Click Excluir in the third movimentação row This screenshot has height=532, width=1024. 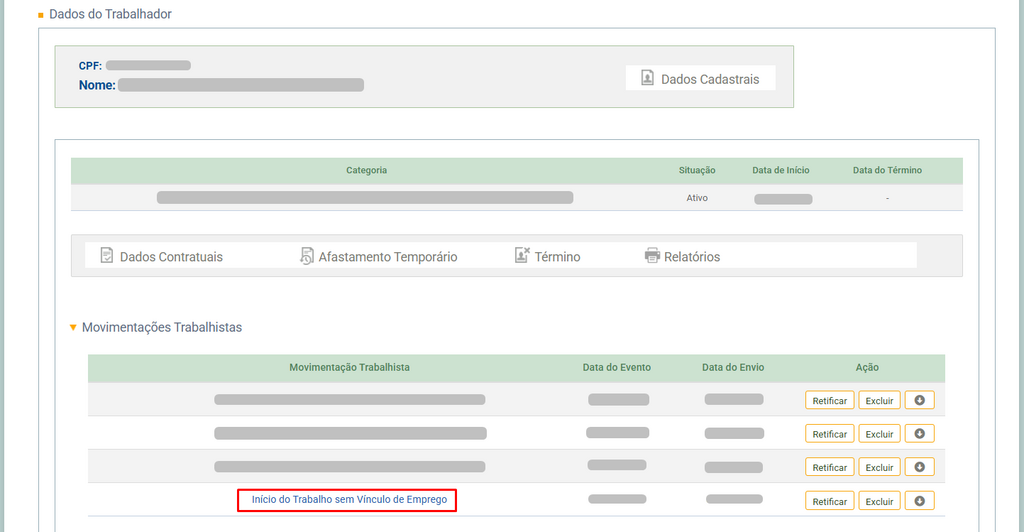[879, 467]
